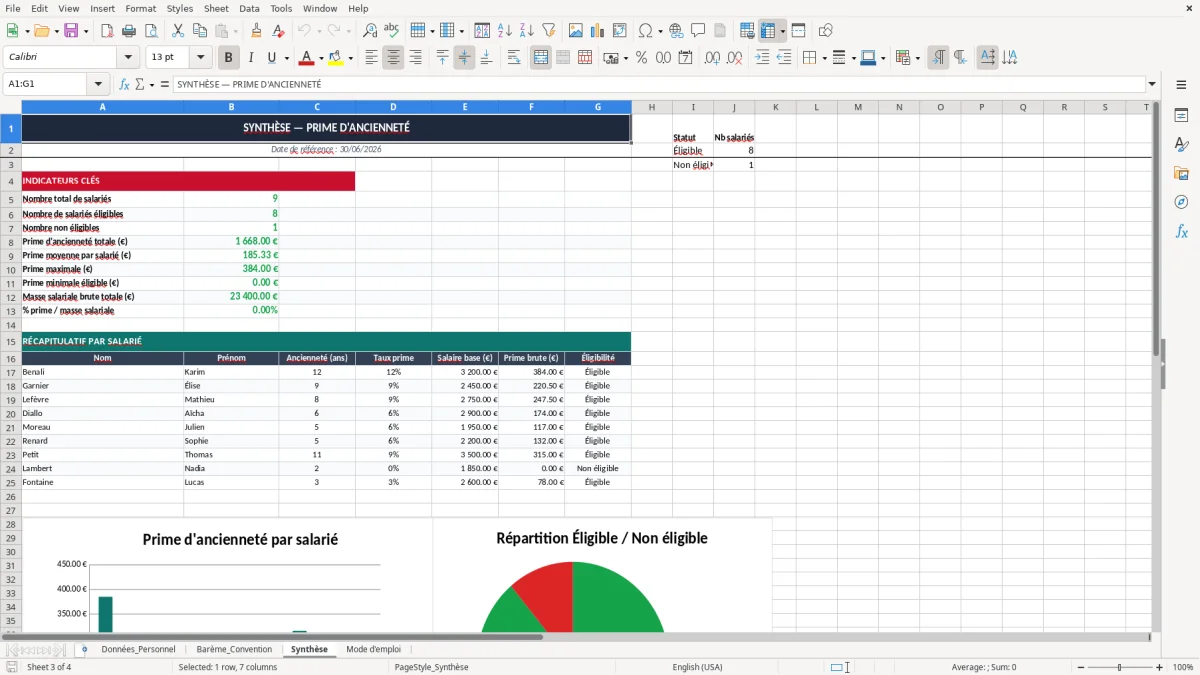Click the Save document icon
Viewport: 1200px width, 675px height.
point(71,31)
